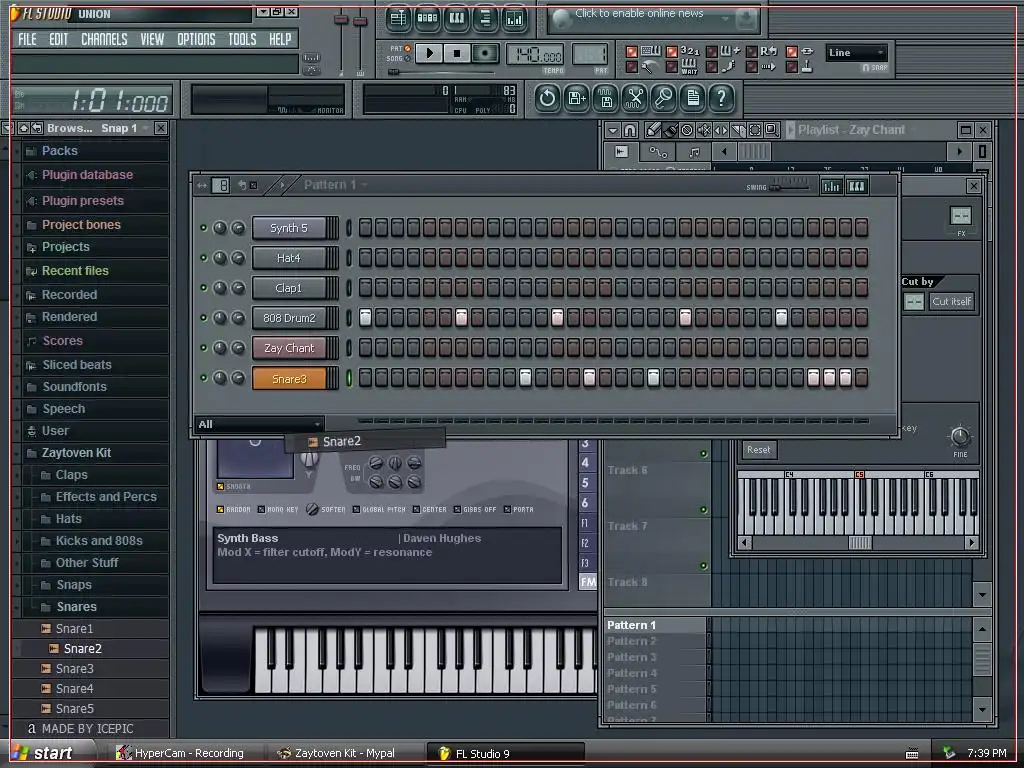Toggle the Playlist snap magnet icon
The width and height of the screenshot is (1024, 768).
(630, 130)
